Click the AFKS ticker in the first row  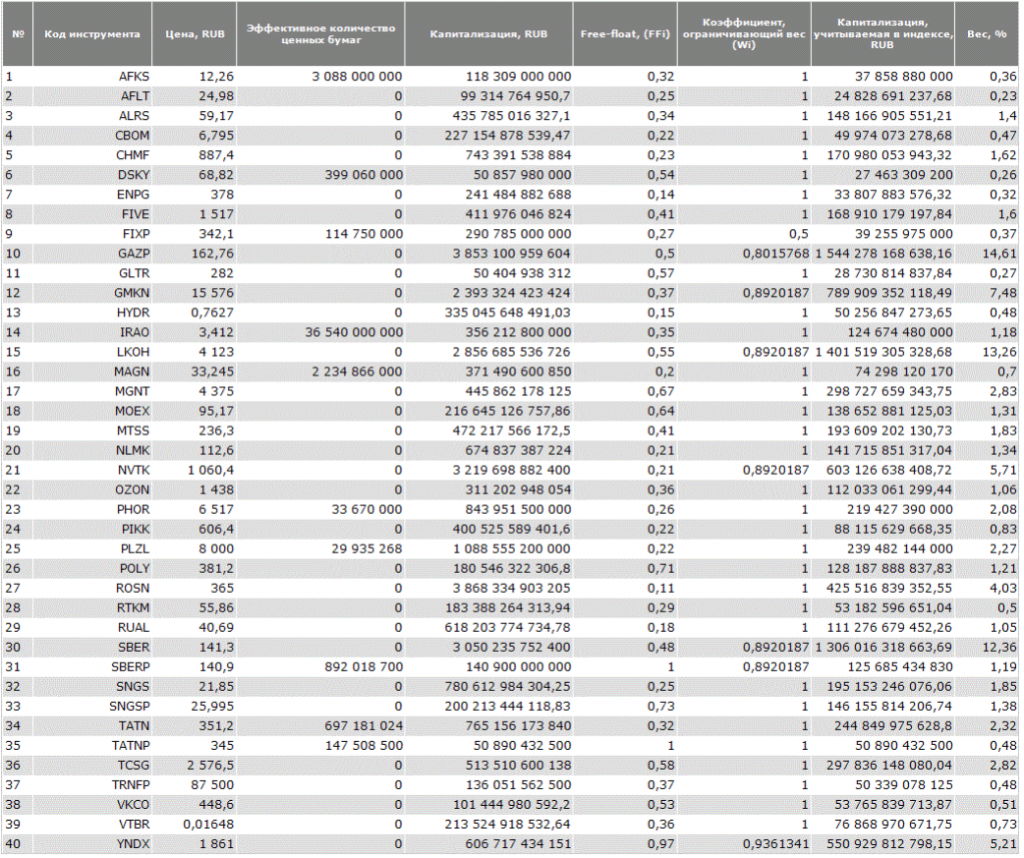[133, 76]
